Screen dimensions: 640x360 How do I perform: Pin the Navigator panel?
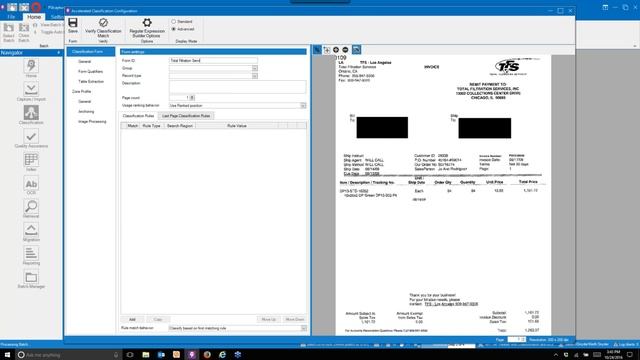(x=58, y=53)
